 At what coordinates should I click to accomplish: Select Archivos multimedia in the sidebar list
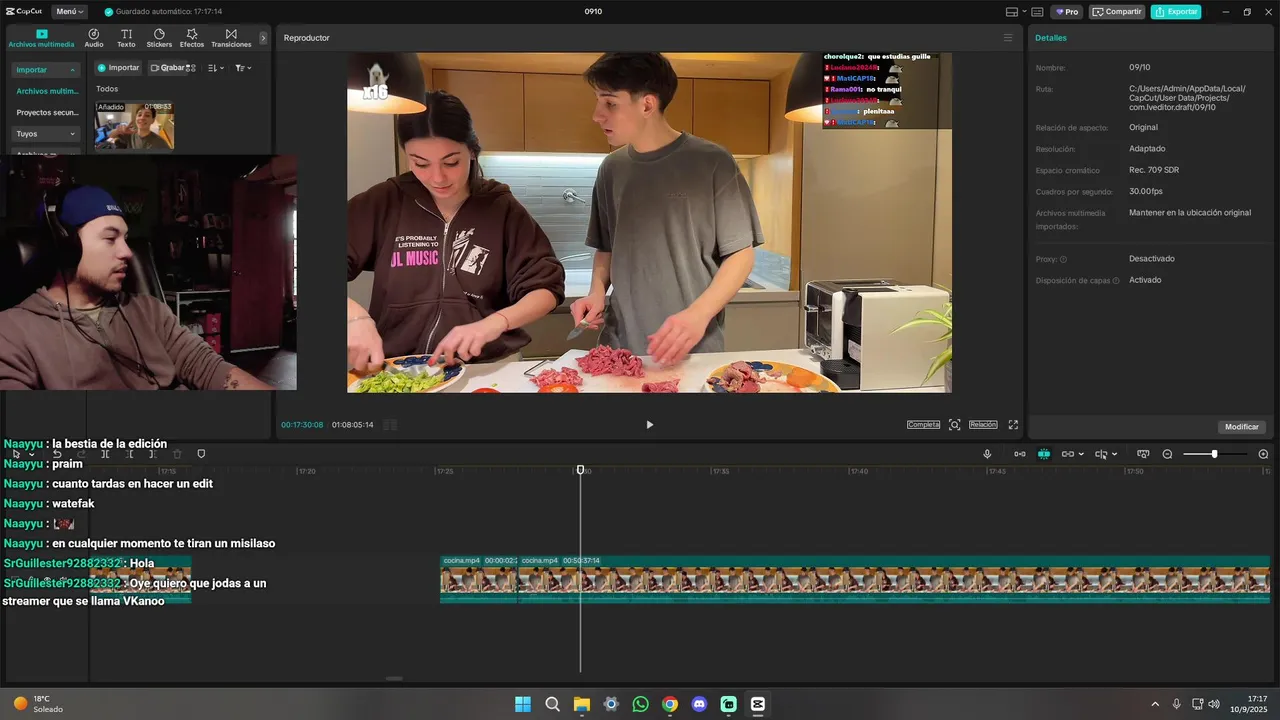coord(46,91)
